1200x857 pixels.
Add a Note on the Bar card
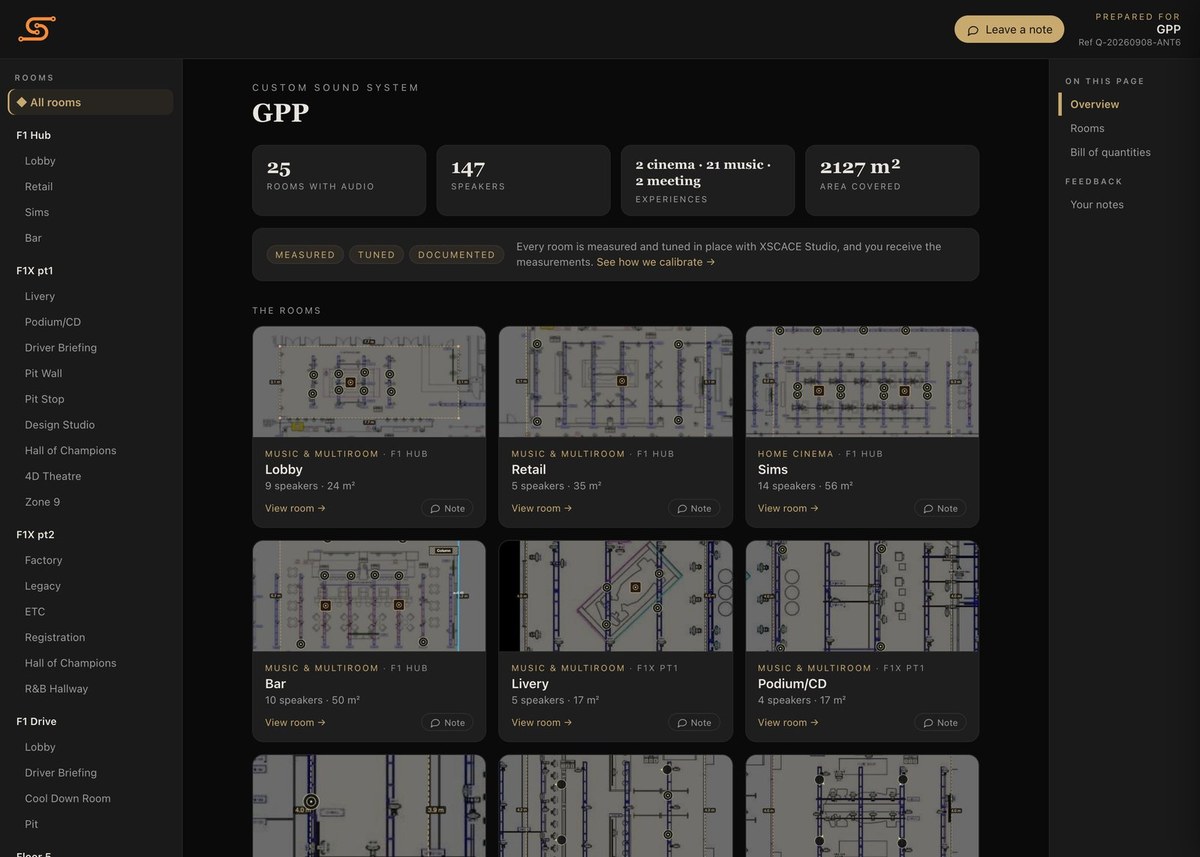click(447, 722)
